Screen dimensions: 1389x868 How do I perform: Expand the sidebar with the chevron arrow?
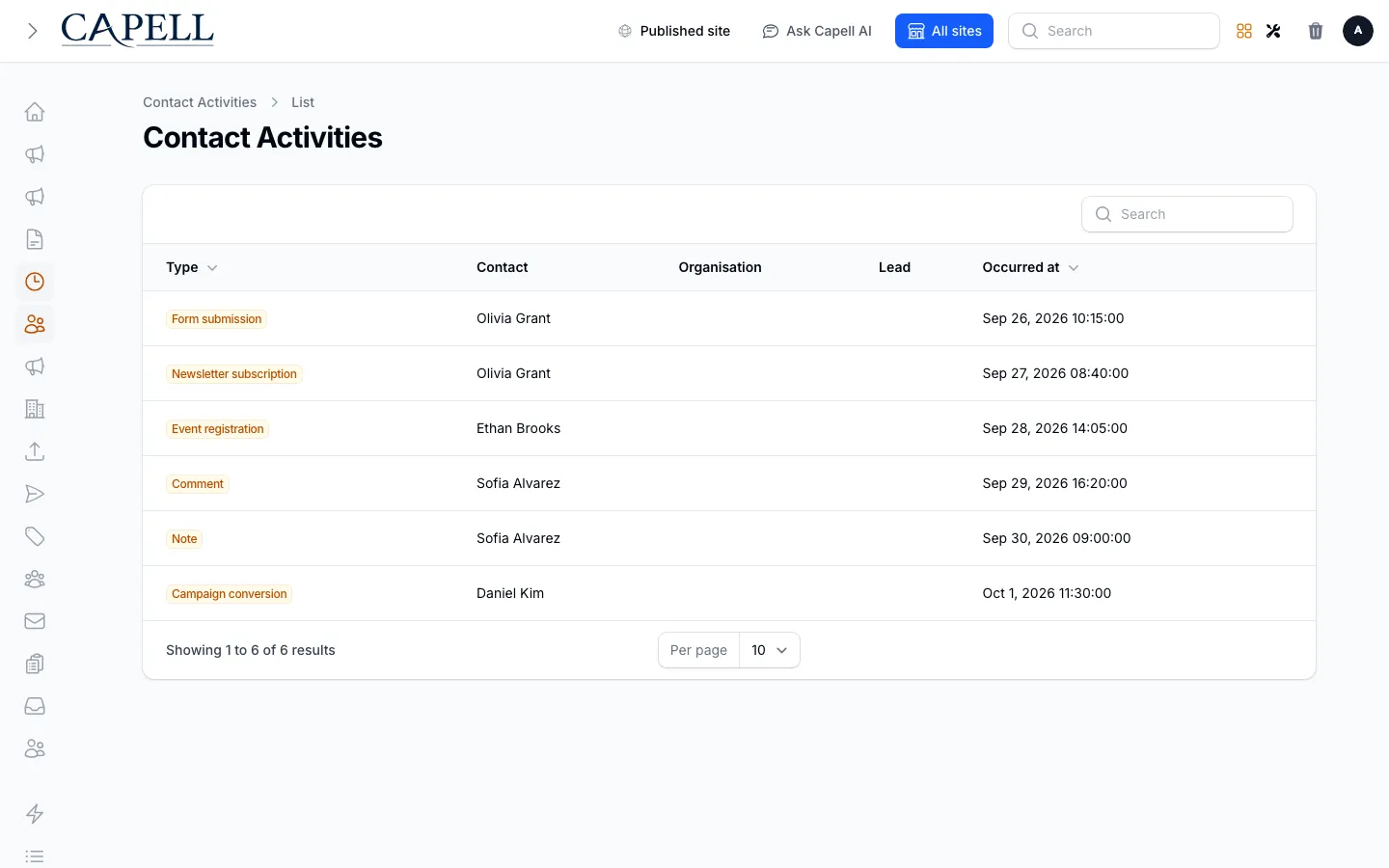pos(33,31)
